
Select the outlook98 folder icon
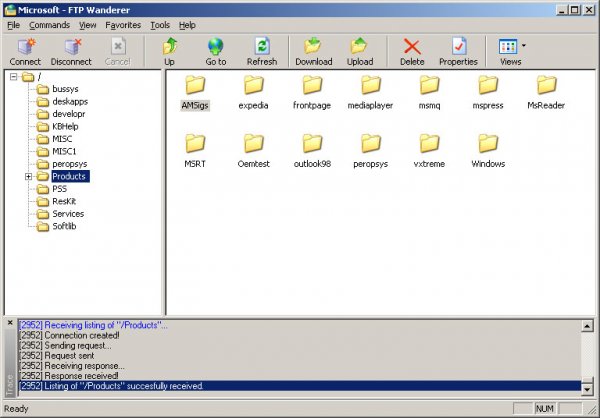(312, 143)
